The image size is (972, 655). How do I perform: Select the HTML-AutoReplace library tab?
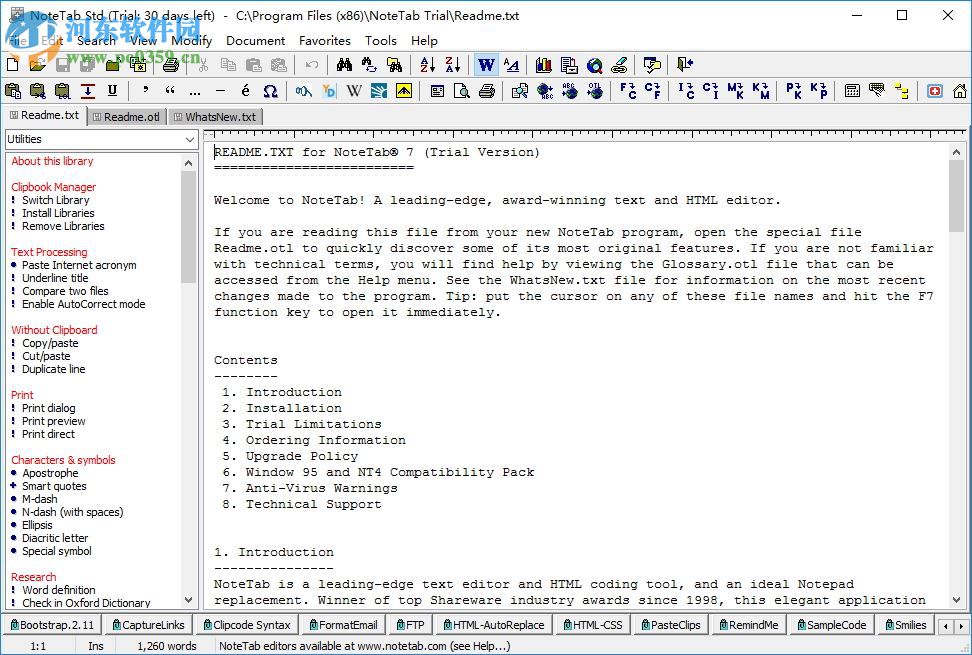point(493,625)
